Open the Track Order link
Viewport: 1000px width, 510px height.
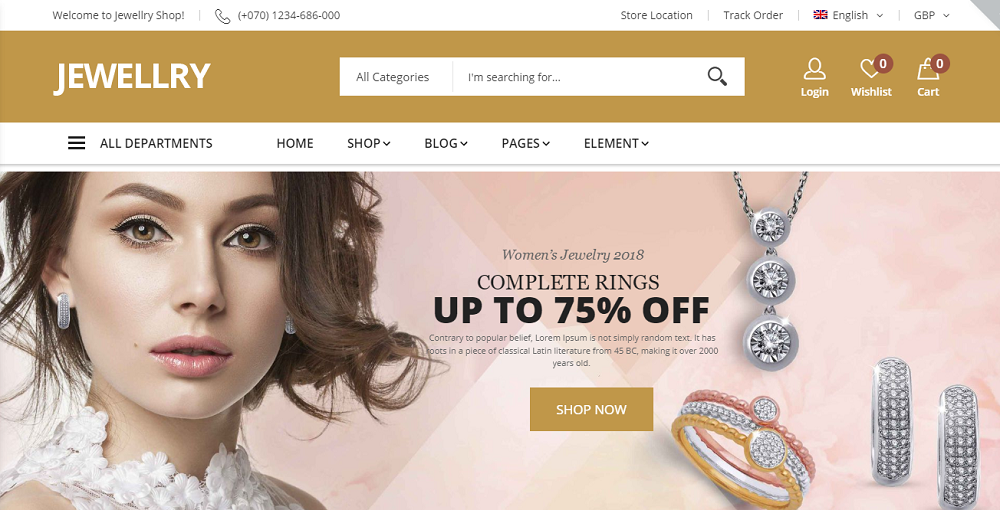click(x=753, y=15)
